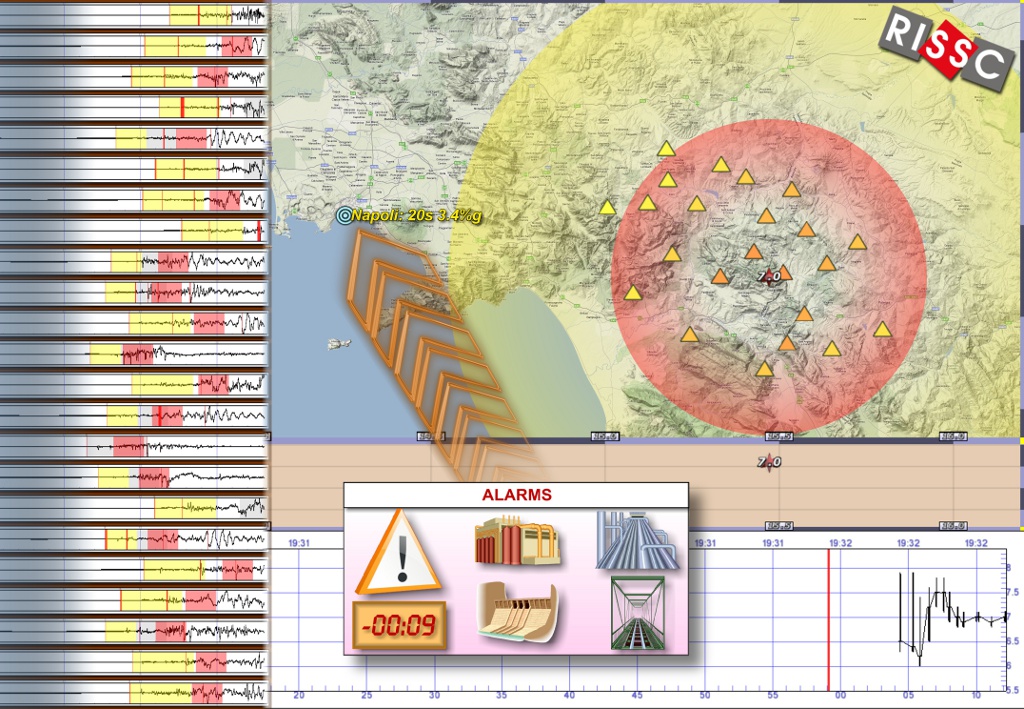Click the '05' tick label on the time axis
The height and width of the screenshot is (709, 1024).
[x=908, y=695]
